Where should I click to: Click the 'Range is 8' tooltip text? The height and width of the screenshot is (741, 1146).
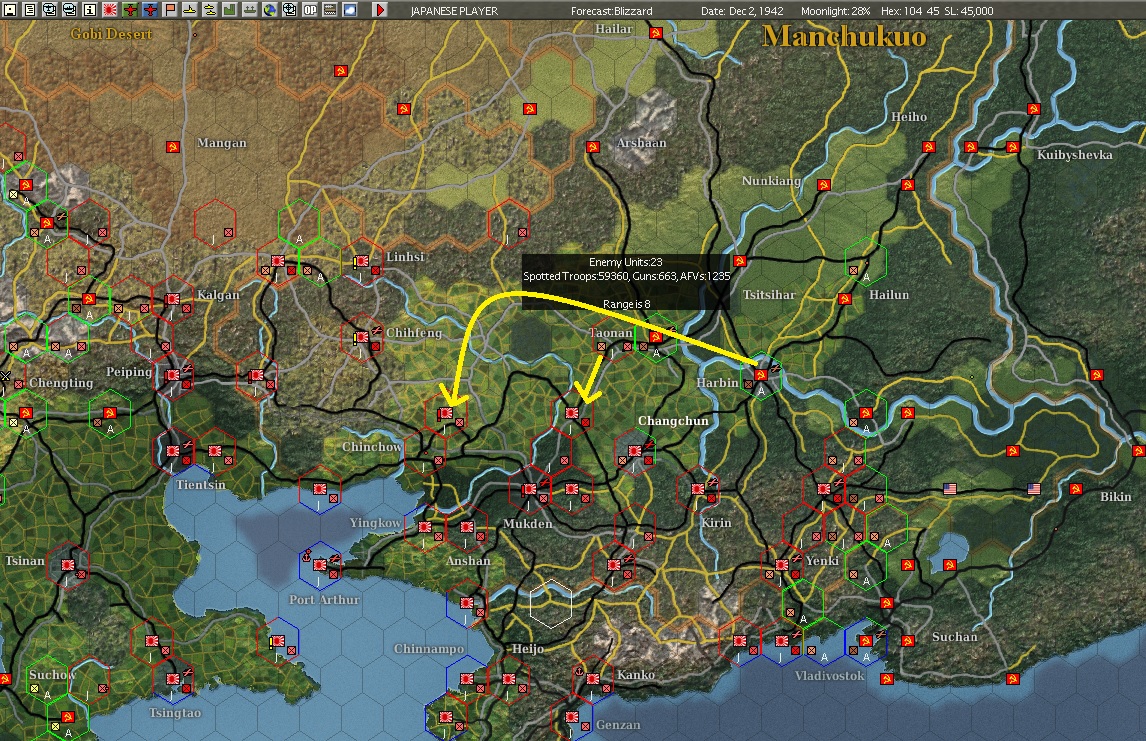point(626,304)
